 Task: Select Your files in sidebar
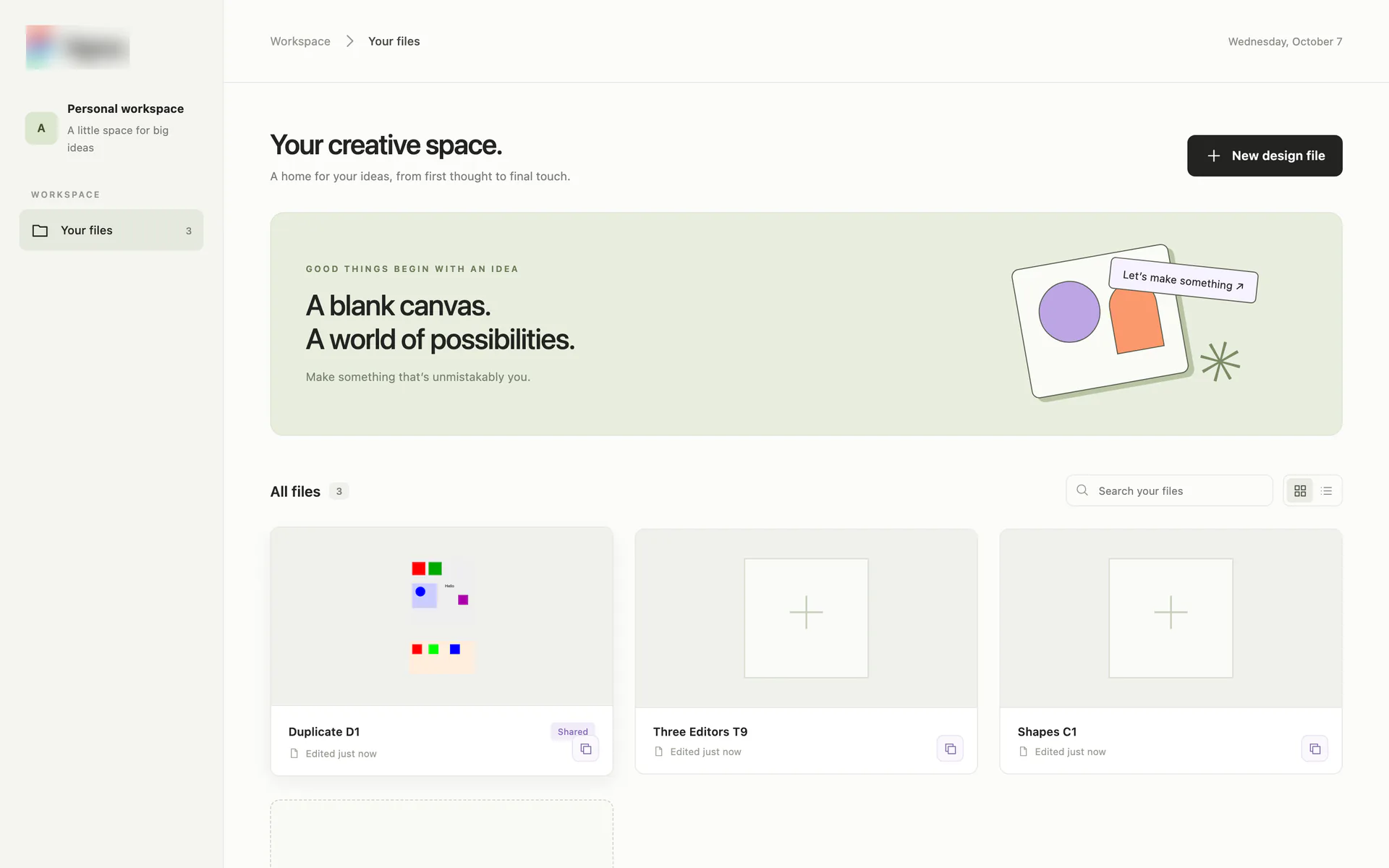click(x=111, y=230)
